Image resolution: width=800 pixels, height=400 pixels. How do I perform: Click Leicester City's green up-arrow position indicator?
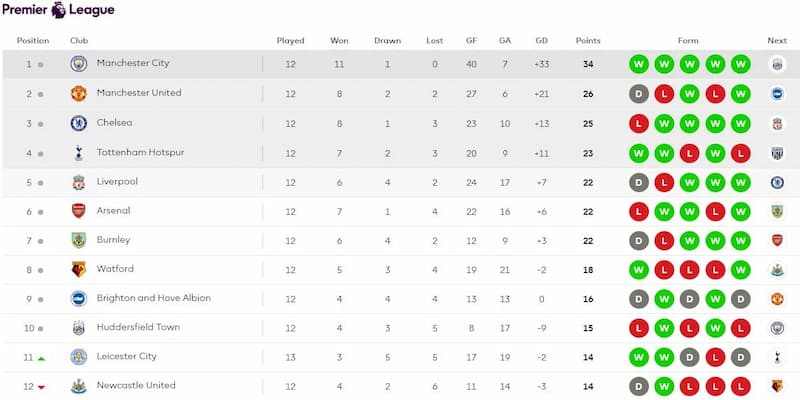pos(41,359)
